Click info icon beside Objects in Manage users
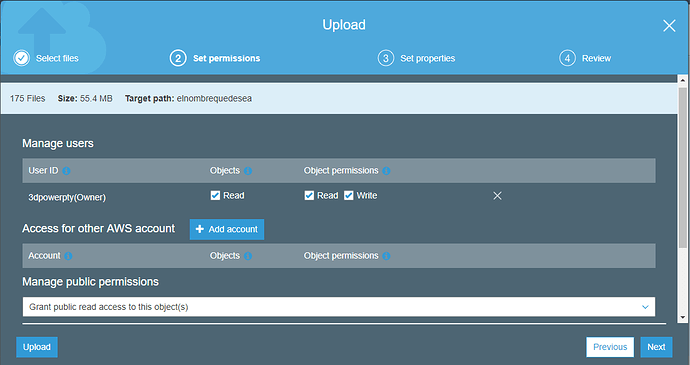Screen dimensions: 690x365 (x=248, y=171)
